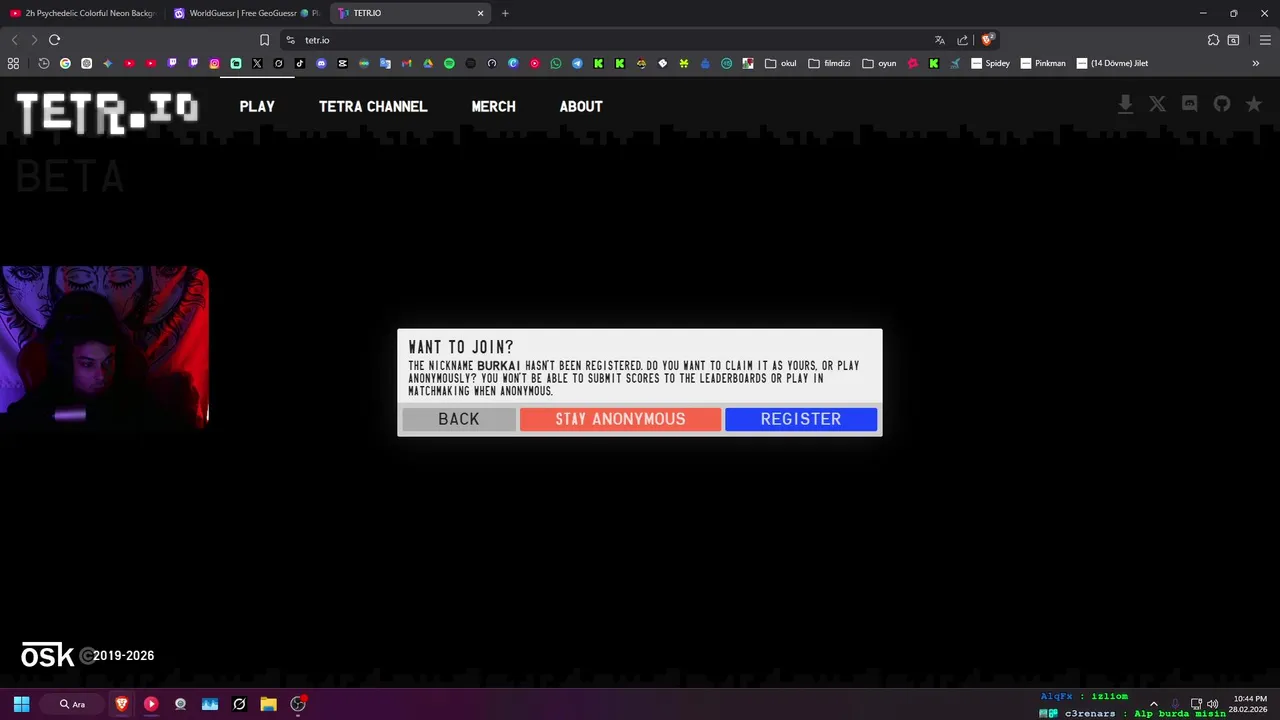Open the Discord icon in the site header
The width and height of the screenshot is (1280, 720).
coord(1189,104)
